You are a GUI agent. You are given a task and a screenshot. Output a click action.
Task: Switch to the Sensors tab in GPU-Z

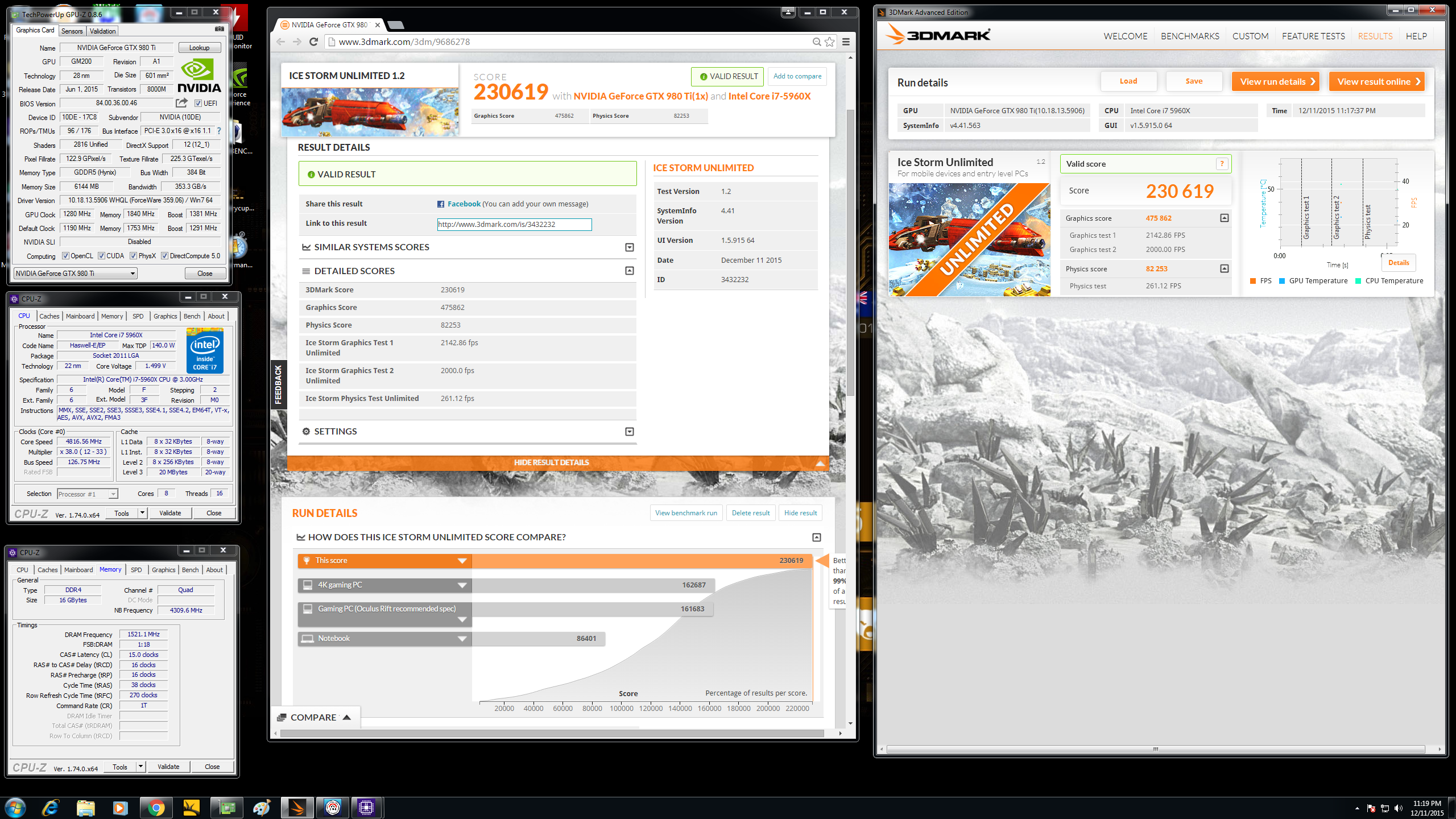pyautogui.click(x=72, y=31)
